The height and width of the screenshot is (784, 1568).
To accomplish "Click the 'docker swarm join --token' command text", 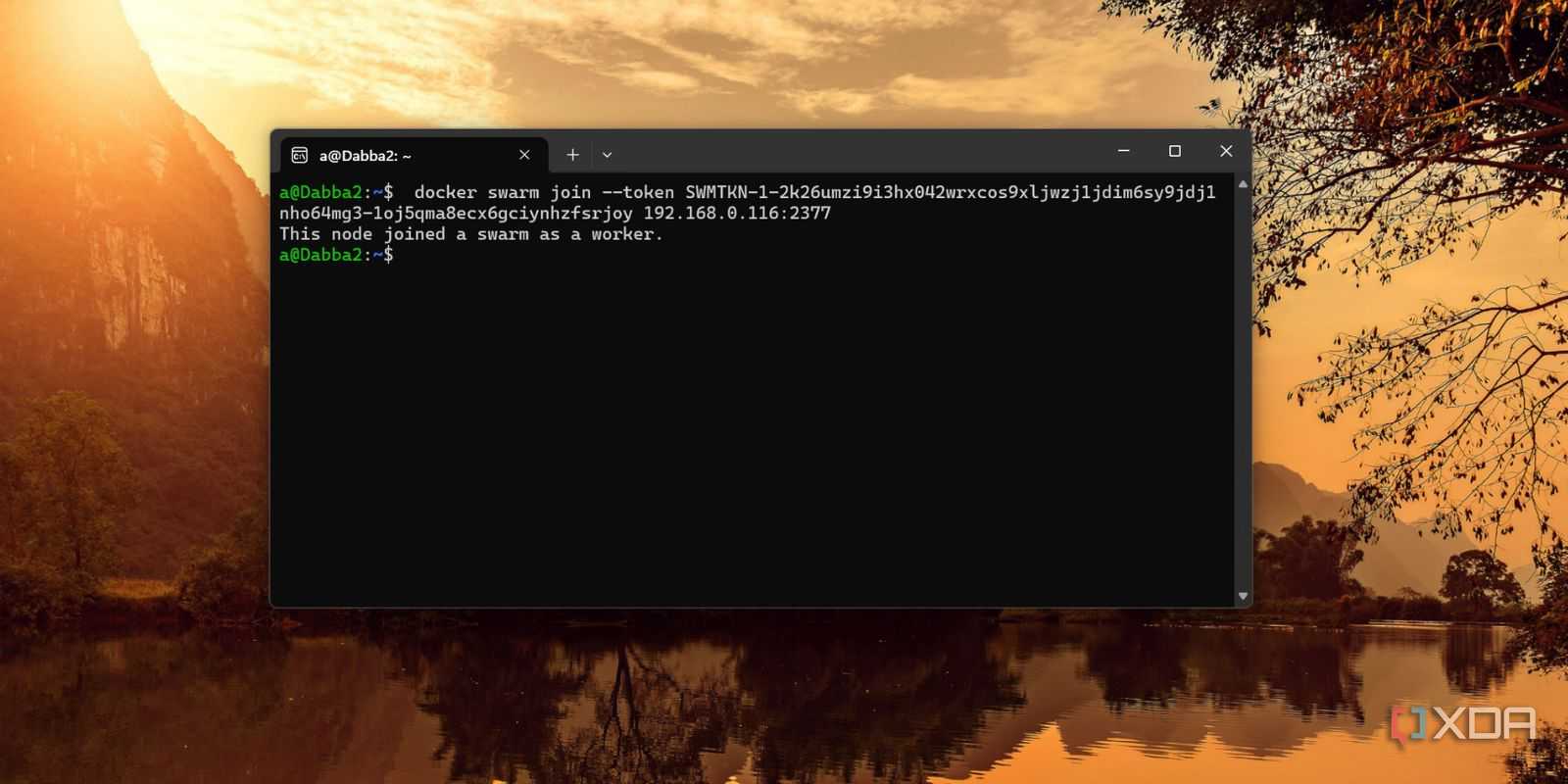I will coord(544,192).
